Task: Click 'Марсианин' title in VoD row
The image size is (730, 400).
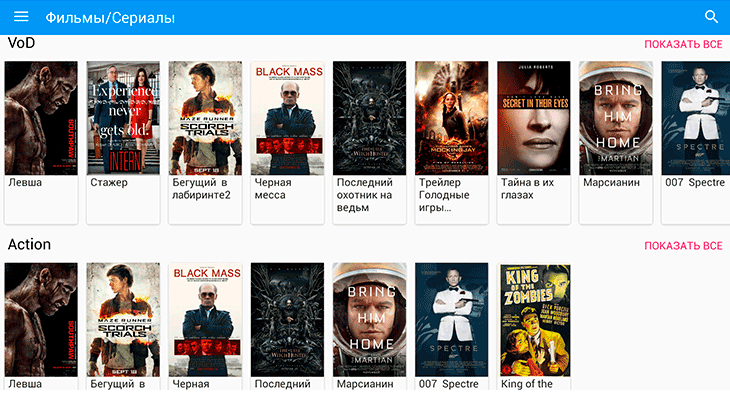Action: click(x=611, y=183)
